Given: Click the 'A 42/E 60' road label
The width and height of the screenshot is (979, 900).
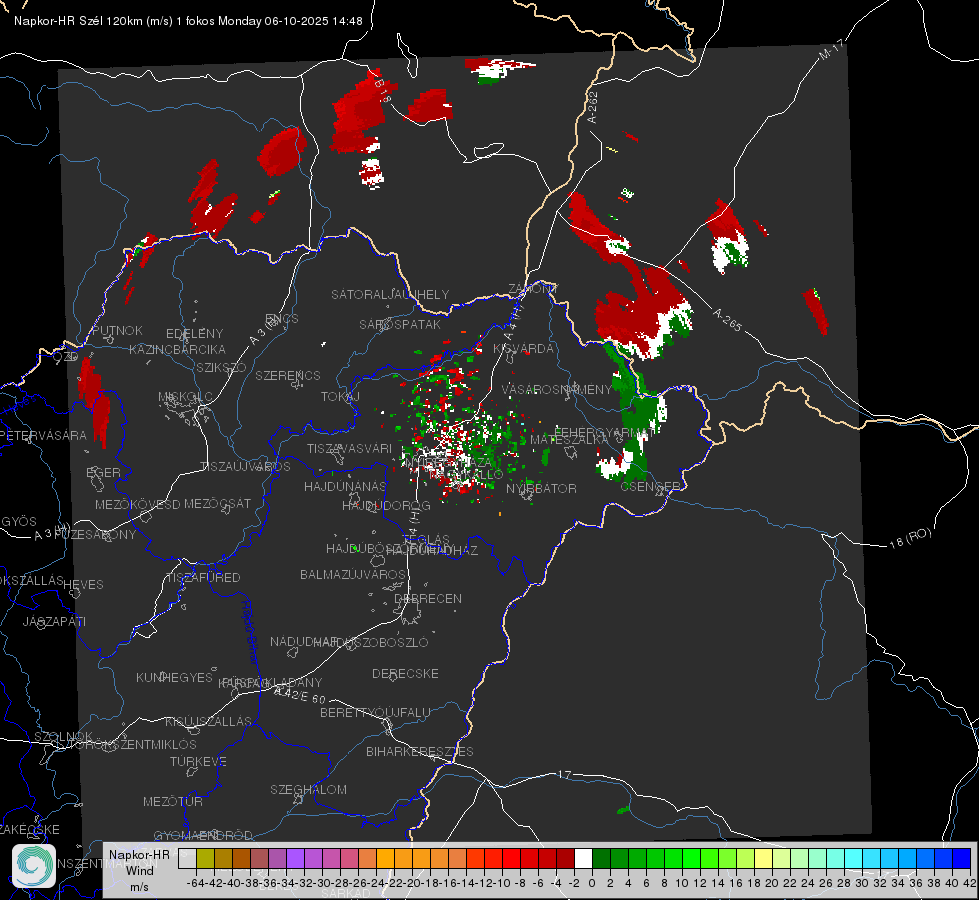Looking at the screenshot, I should coord(300,695).
